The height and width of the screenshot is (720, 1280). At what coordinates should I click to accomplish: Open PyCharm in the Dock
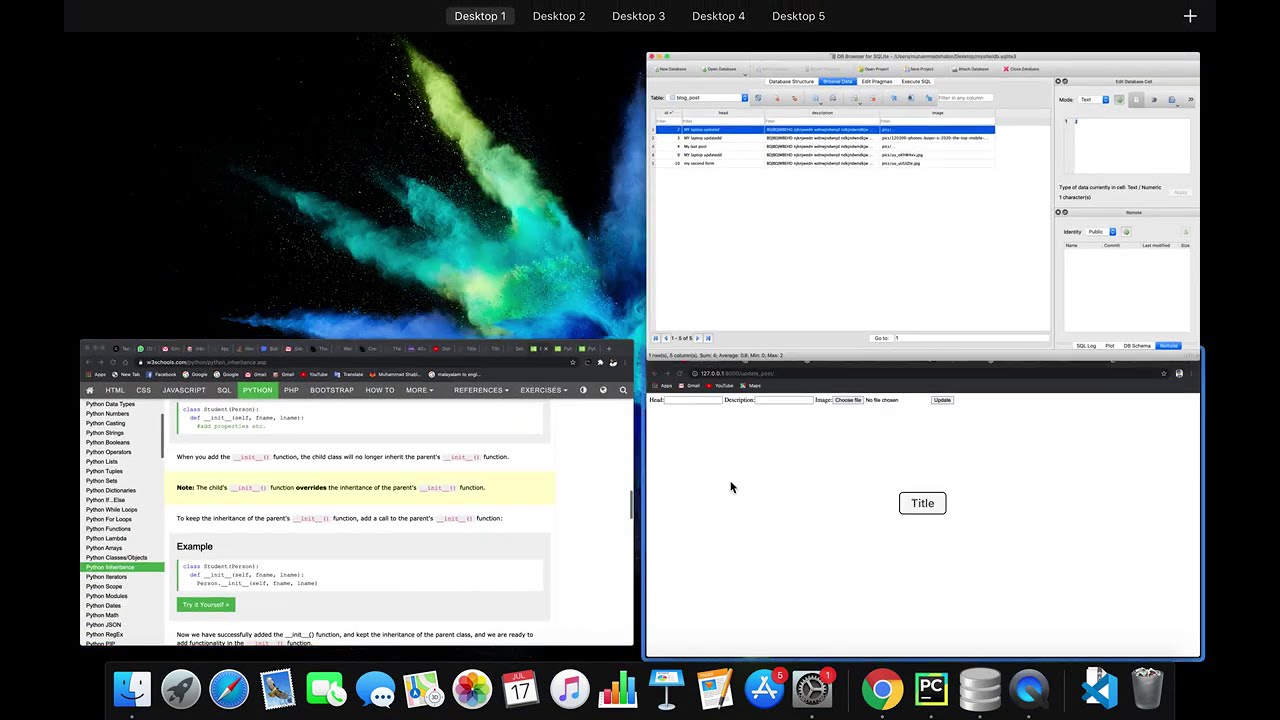(x=931, y=689)
